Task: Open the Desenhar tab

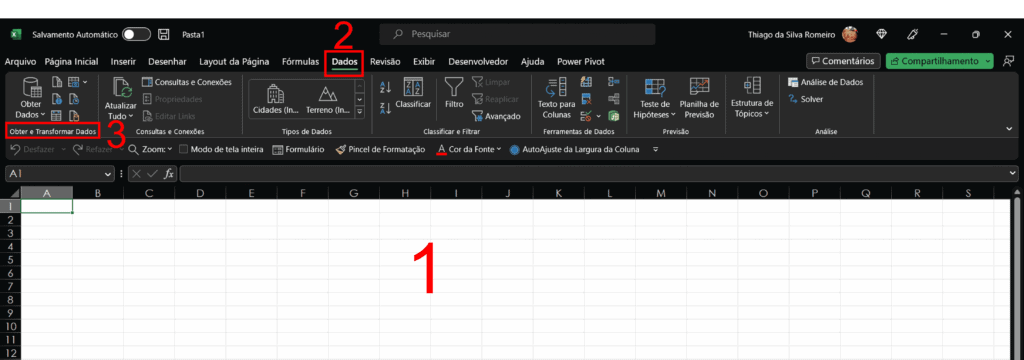Action: tap(167, 61)
